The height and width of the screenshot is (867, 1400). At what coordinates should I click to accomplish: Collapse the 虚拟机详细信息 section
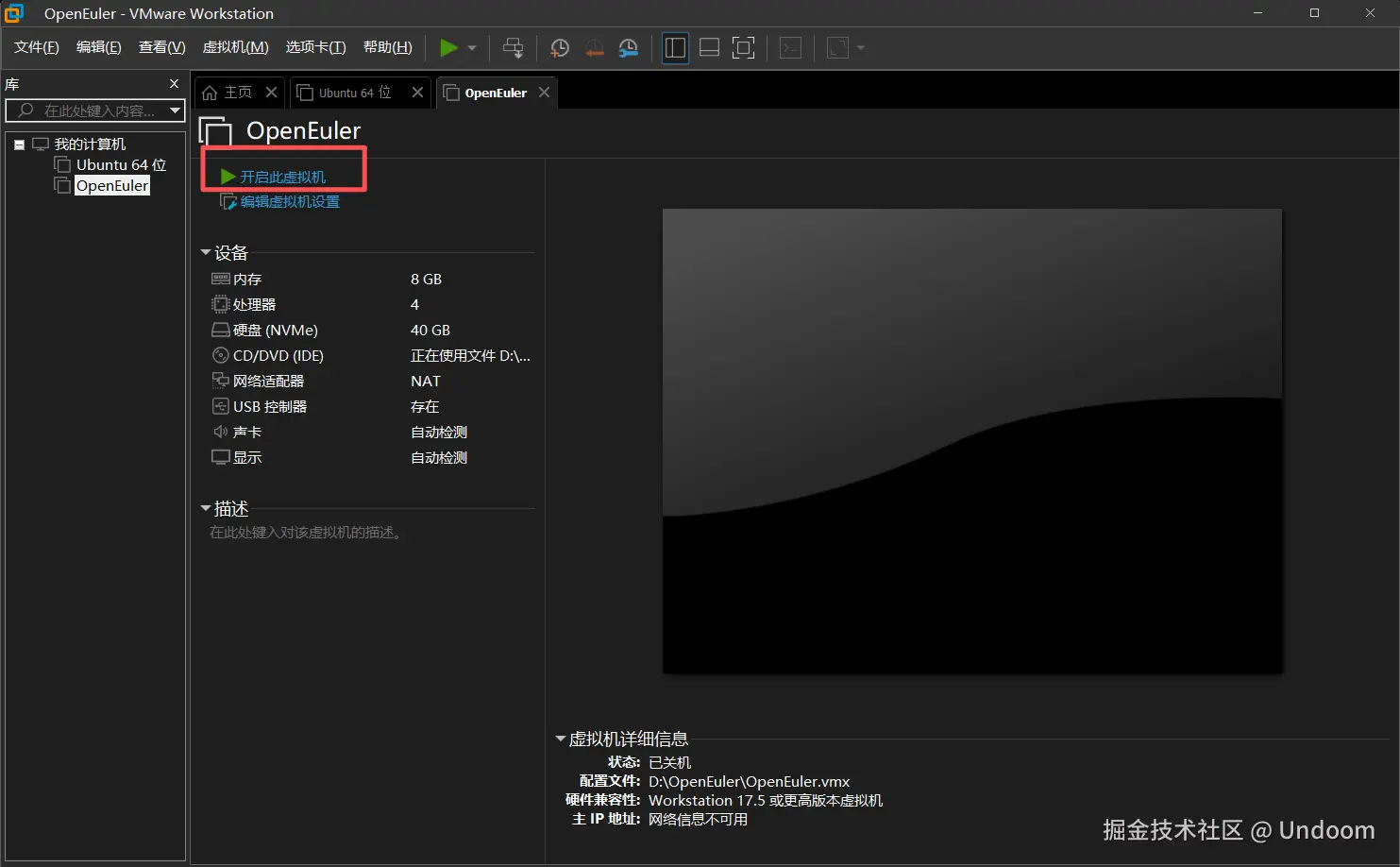(x=561, y=739)
